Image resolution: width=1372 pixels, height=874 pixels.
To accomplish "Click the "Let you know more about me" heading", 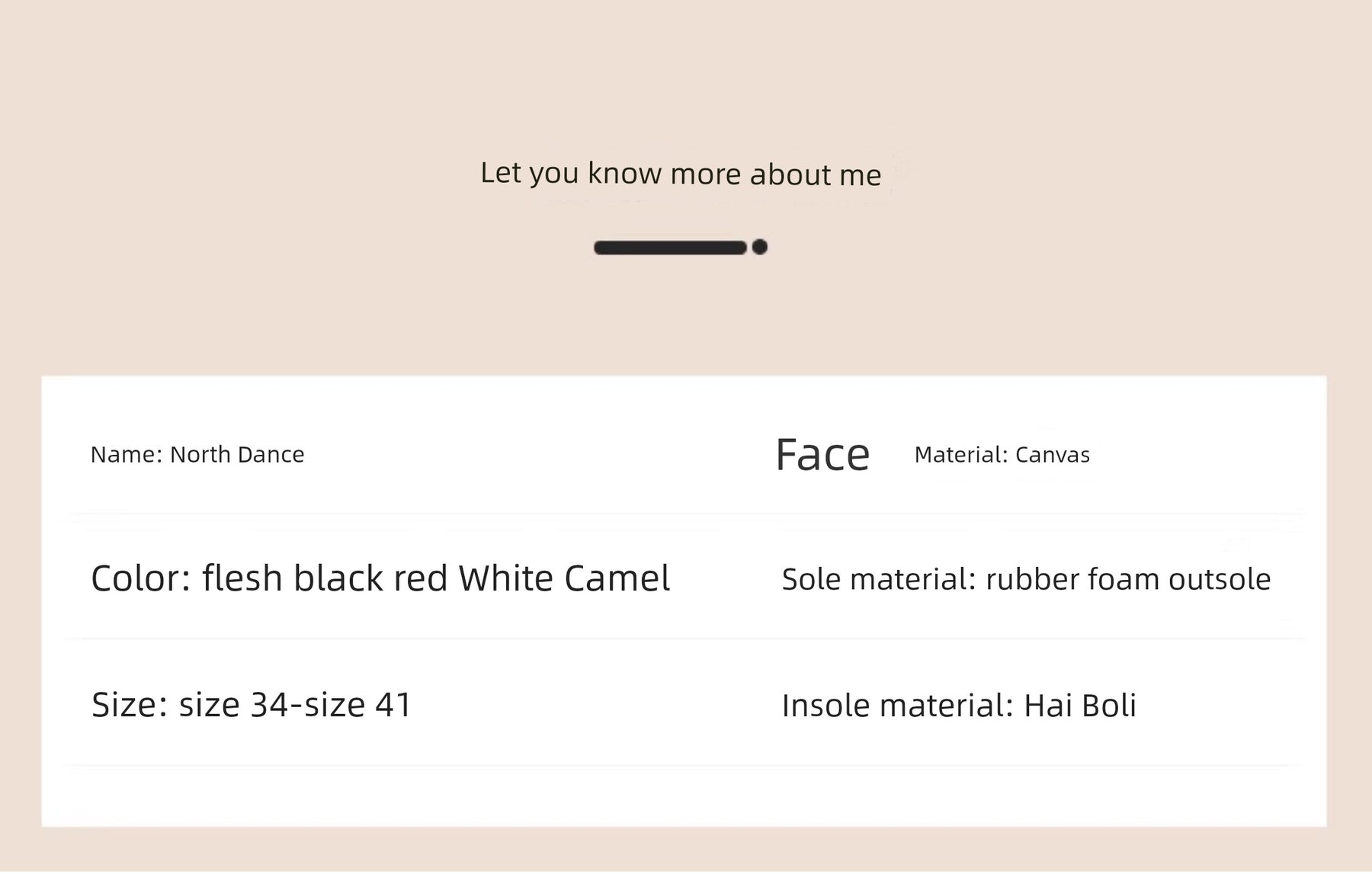I will pyautogui.click(x=681, y=174).
